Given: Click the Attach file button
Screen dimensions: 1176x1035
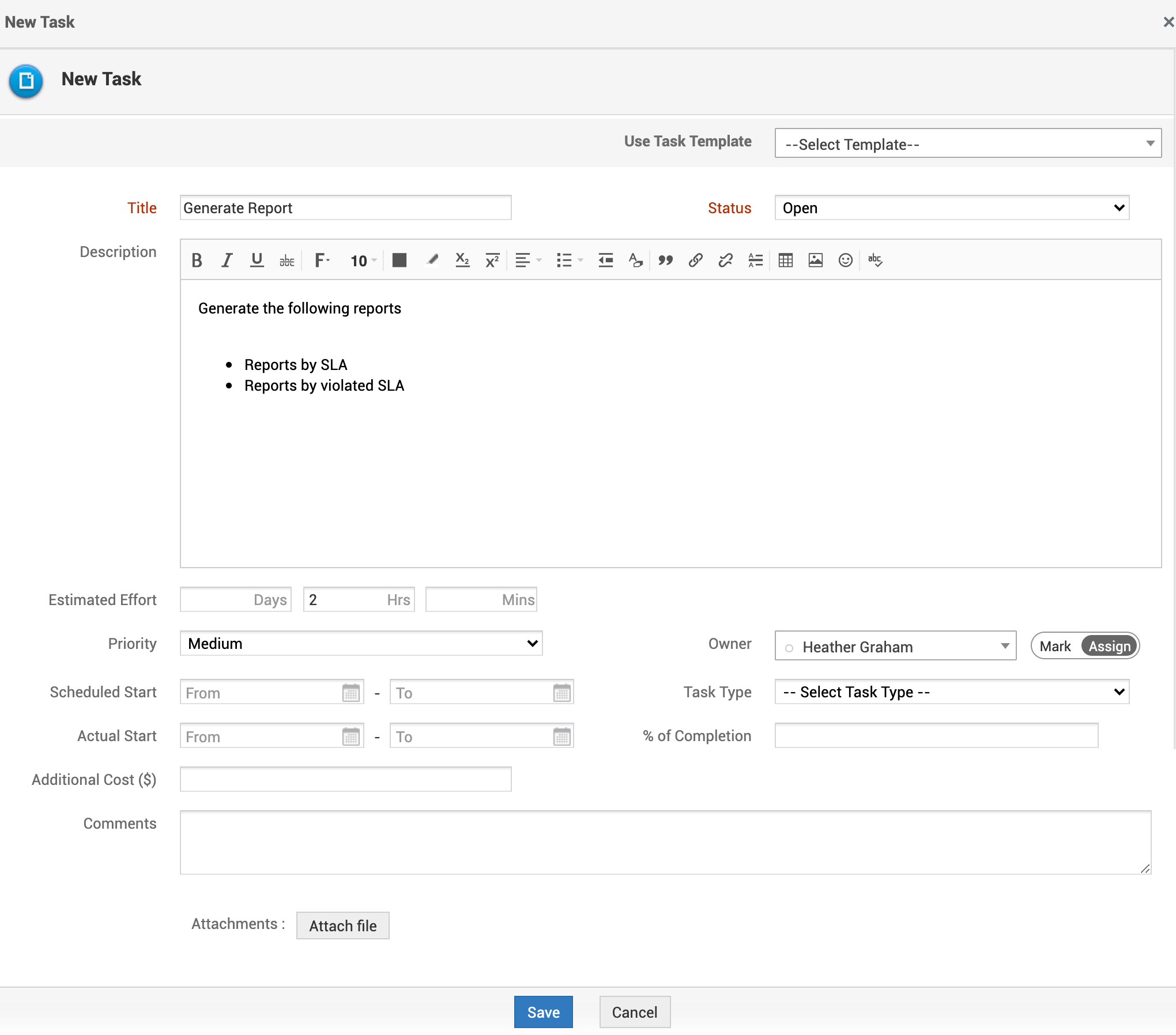Looking at the screenshot, I should pos(342,926).
